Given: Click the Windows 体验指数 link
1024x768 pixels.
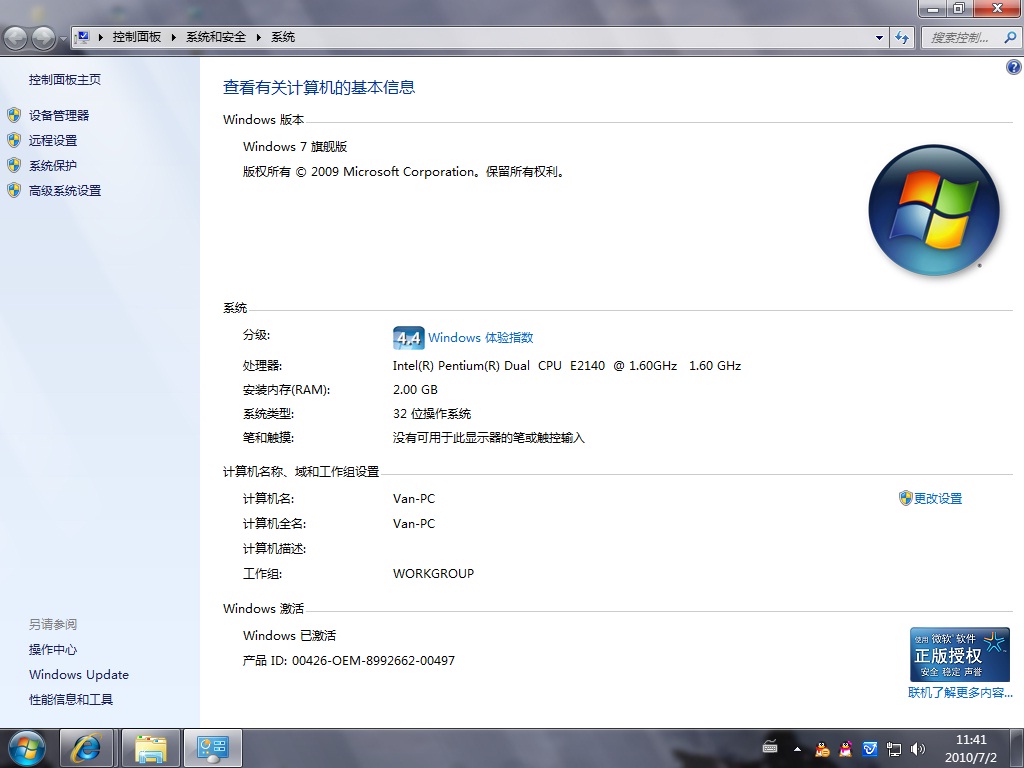Looking at the screenshot, I should click(480, 338).
